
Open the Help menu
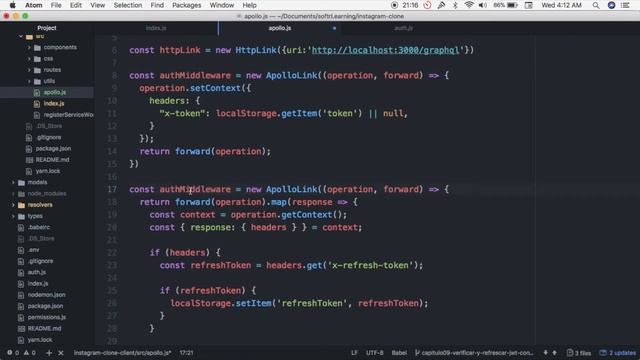[249, 5]
